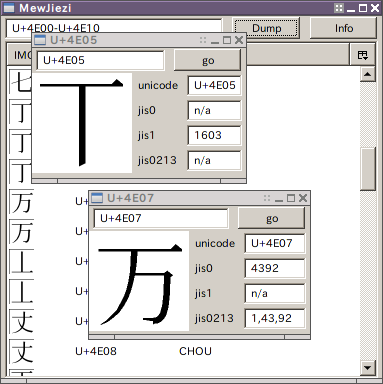
Task: Click main window scrollbar up arrow
Action: [368, 74]
